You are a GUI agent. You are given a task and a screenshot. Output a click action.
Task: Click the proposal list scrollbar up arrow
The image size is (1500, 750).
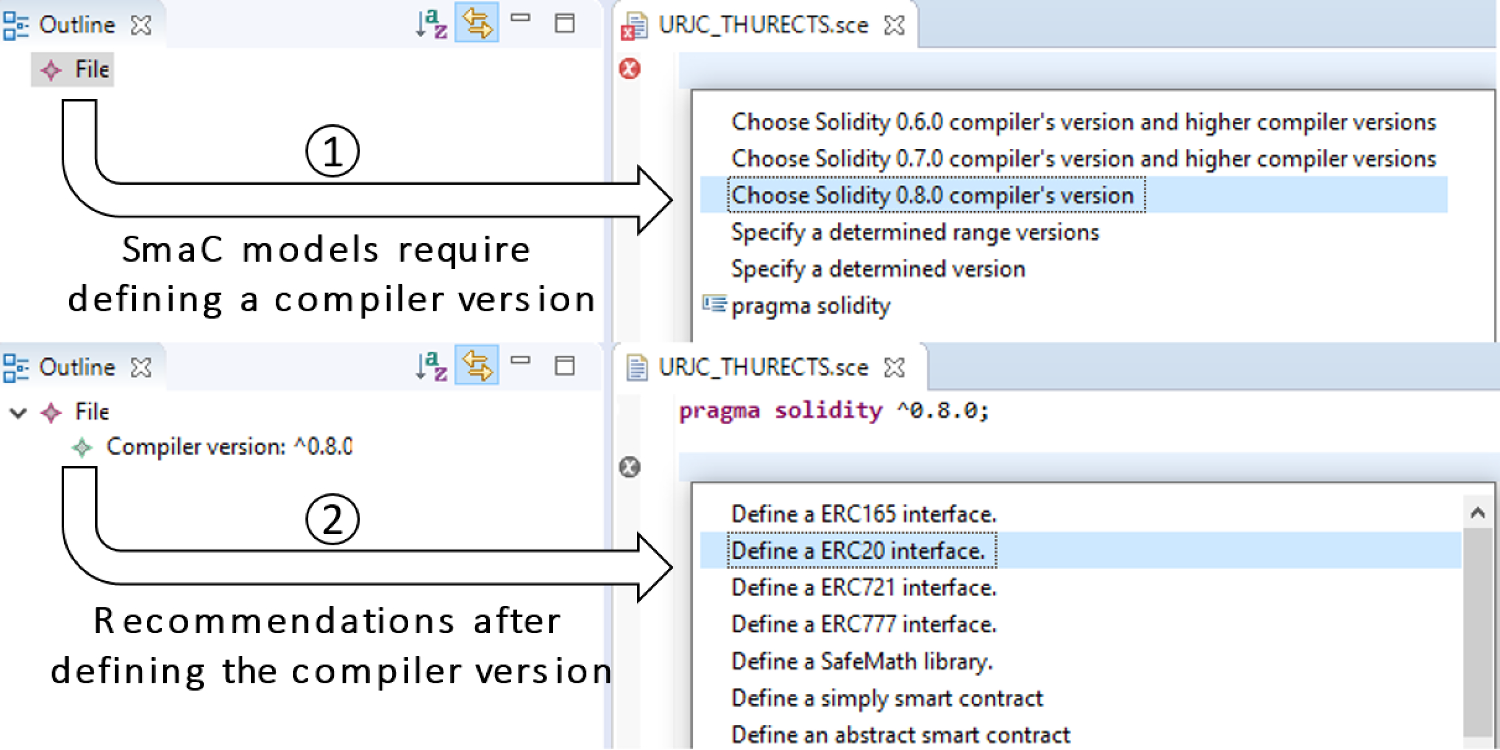[x=1477, y=512]
